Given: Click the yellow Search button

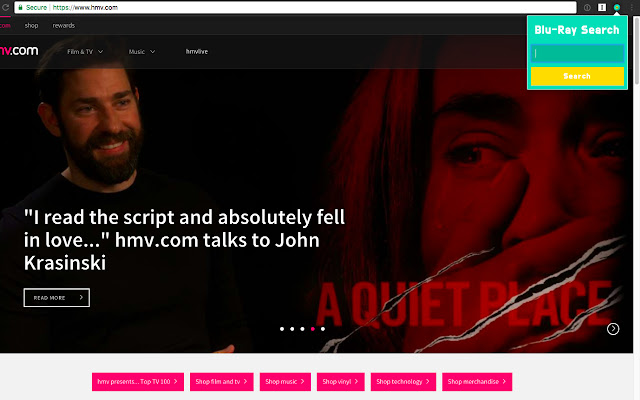Looking at the screenshot, I should point(577,76).
